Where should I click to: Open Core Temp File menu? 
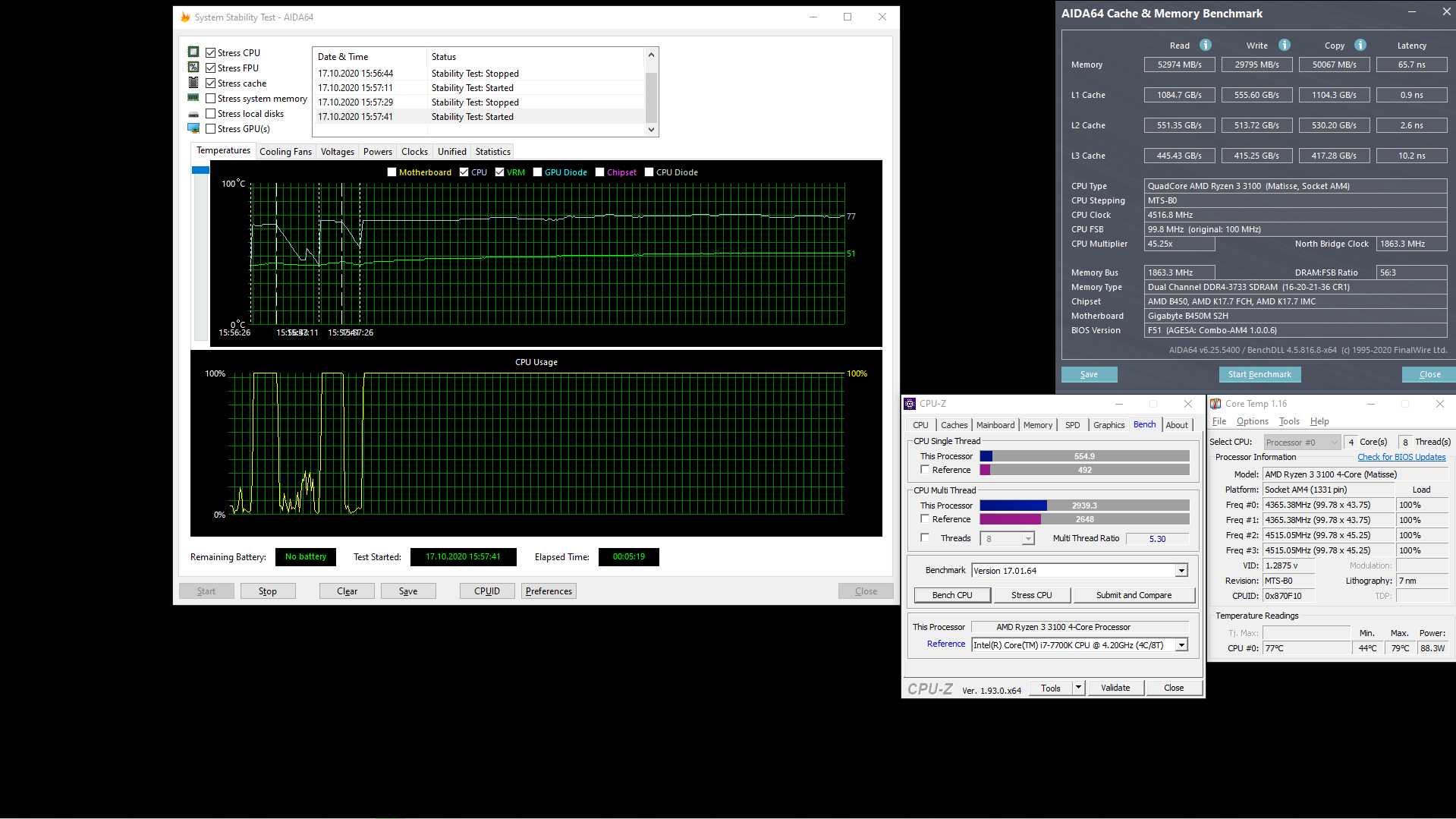pos(1219,421)
